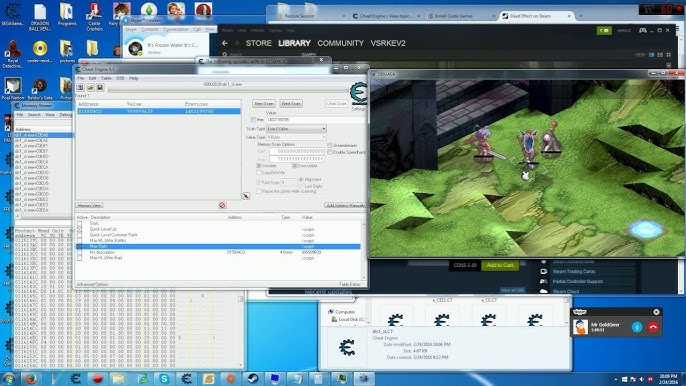
Task: Open Steam LIBRARY tab
Action: [x=294, y=43]
